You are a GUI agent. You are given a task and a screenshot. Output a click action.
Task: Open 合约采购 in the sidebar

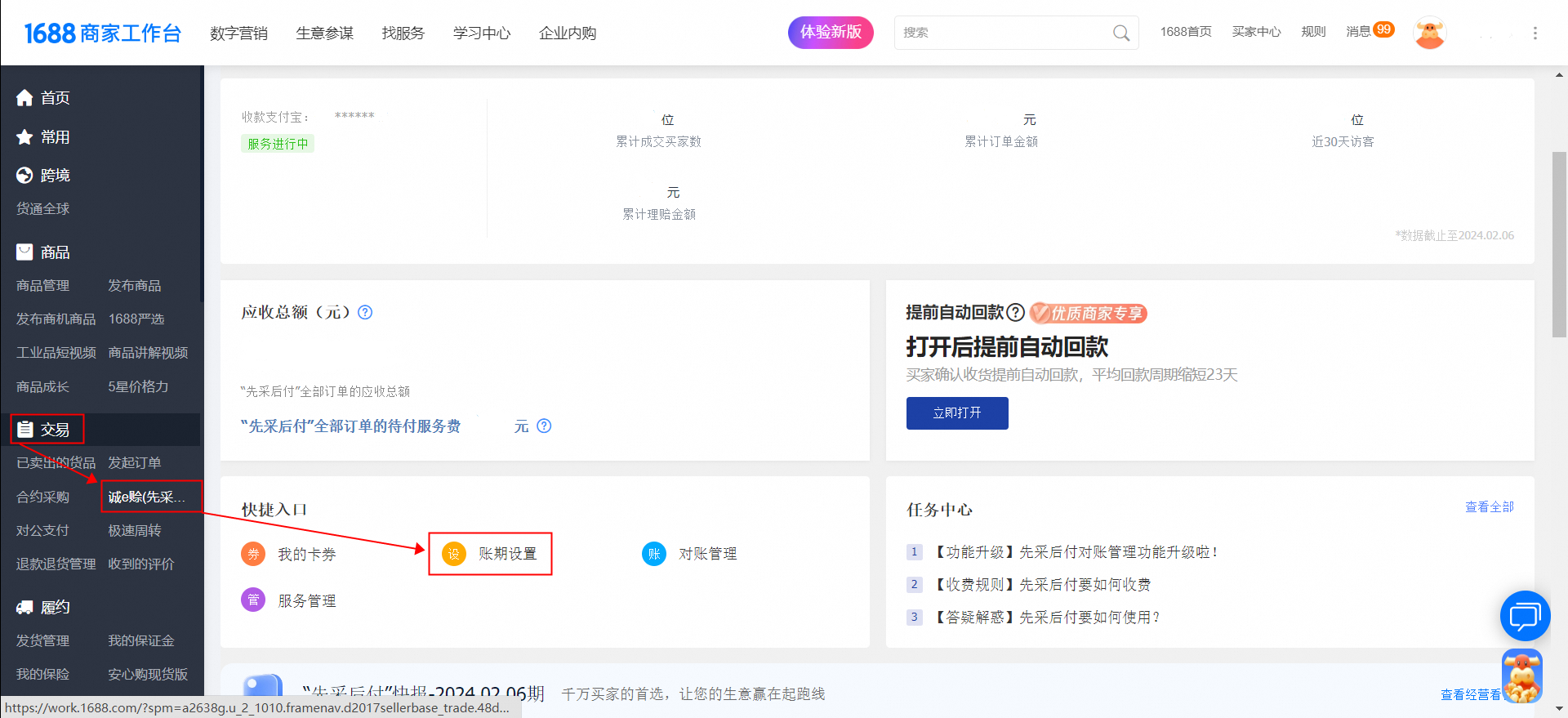click(43, 497)
